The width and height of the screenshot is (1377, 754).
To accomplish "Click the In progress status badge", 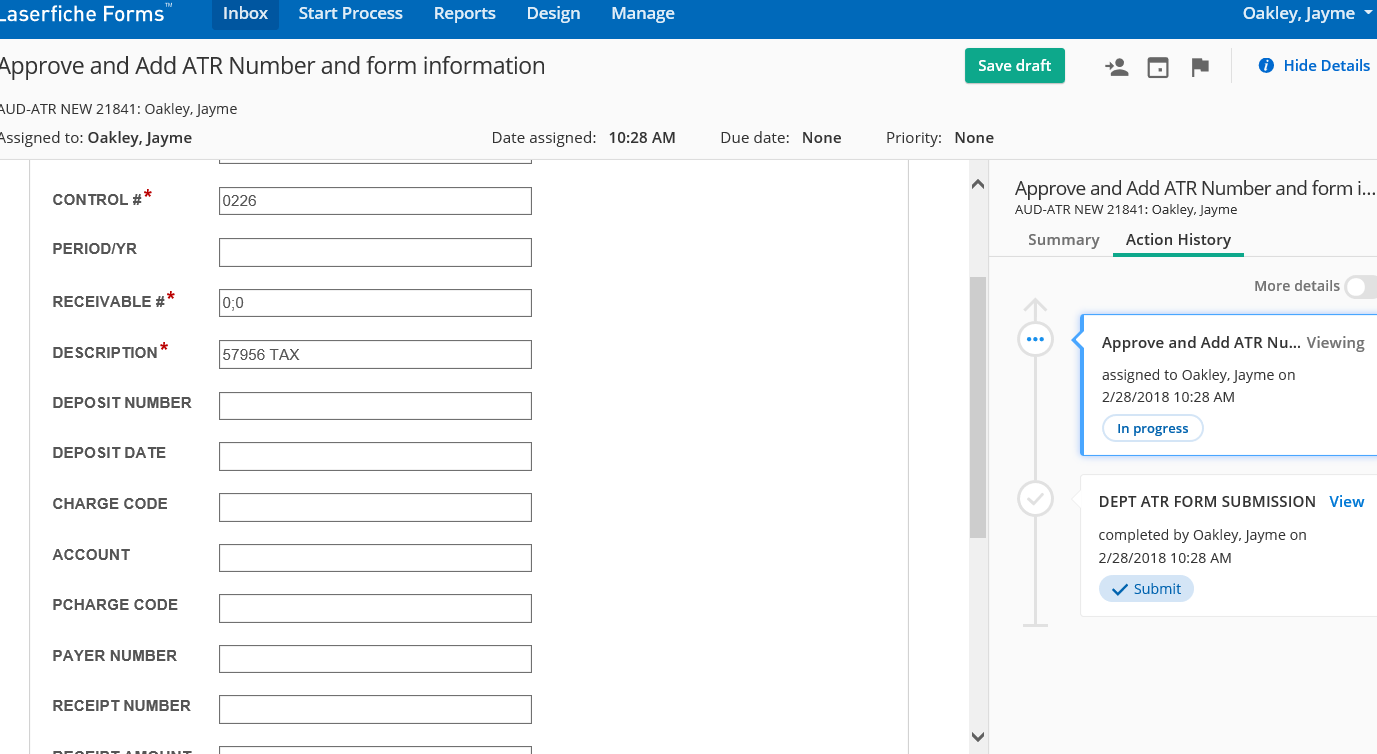I will click(x=1152, y=429).
